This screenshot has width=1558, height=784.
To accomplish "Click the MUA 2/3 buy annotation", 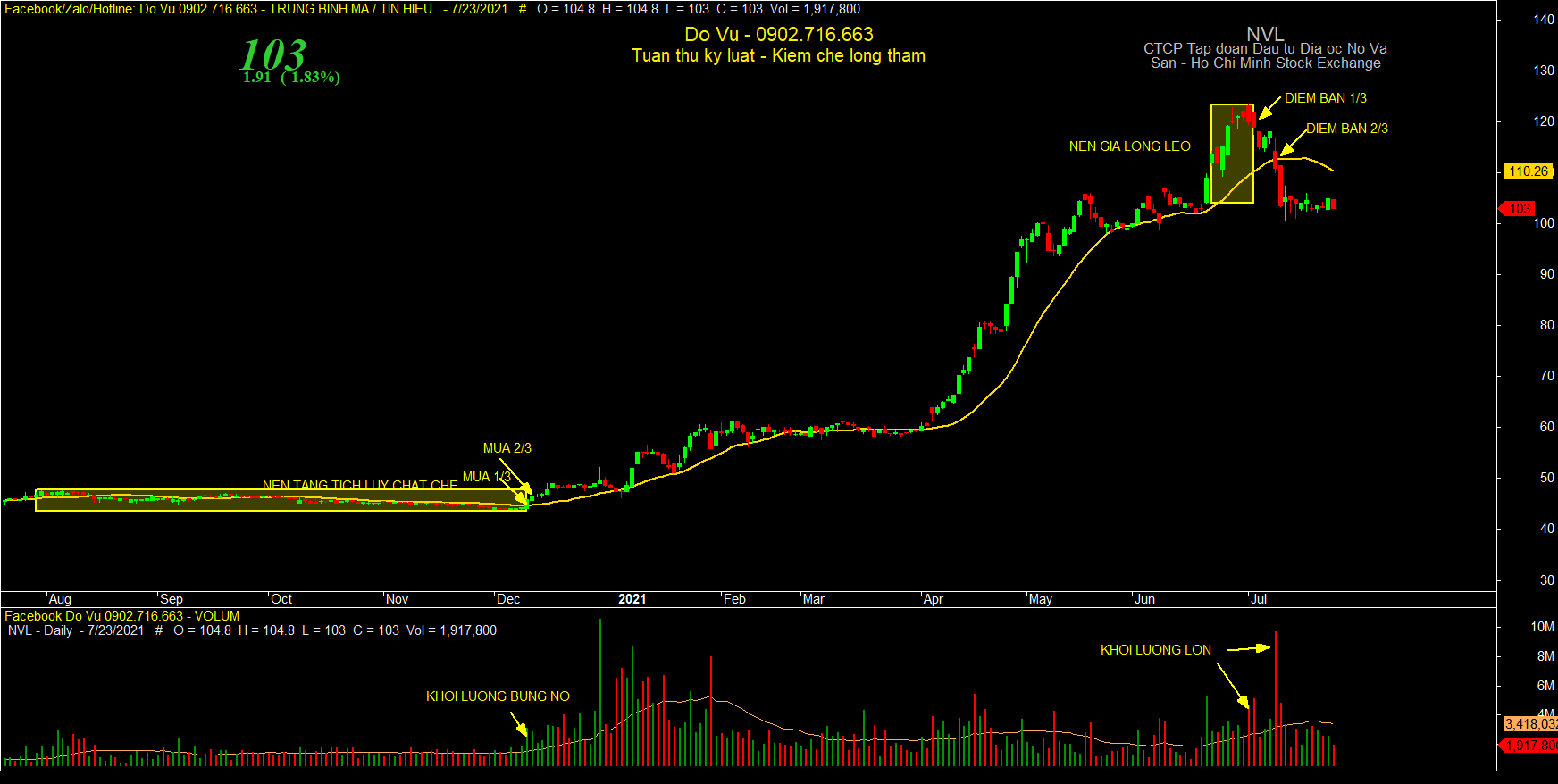I will [x=507, y=448].
